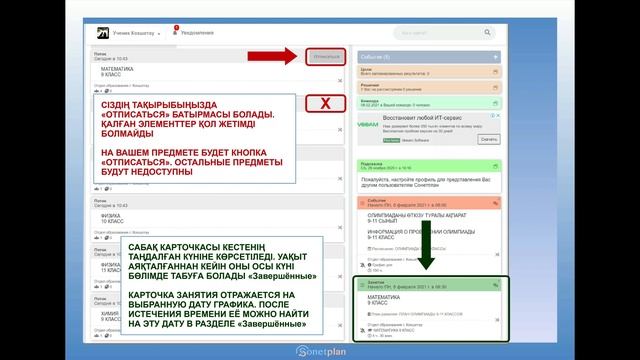
Task: Open comments on Физика 10 класс post
Action: pyautogui.click(x=108, y=238)
